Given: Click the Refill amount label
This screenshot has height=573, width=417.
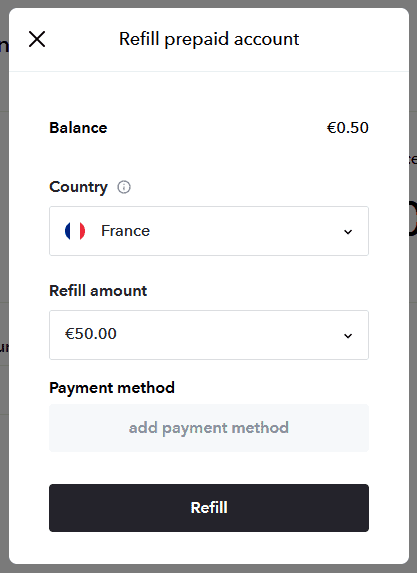Looking at the screenshot, I should [x=98, y=291].
